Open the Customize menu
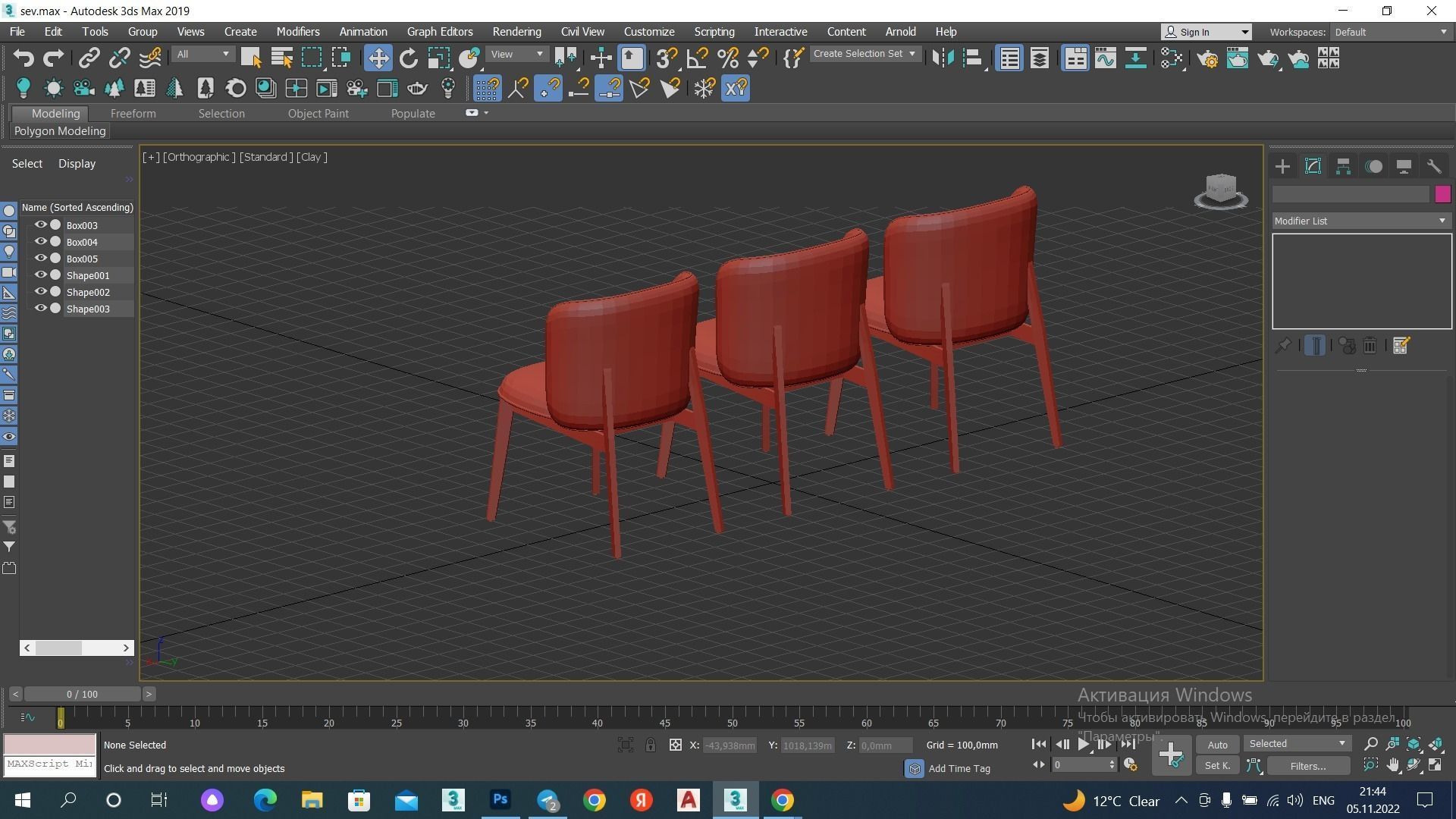Screen dimensions: 1456x819 tap(648, 32)
